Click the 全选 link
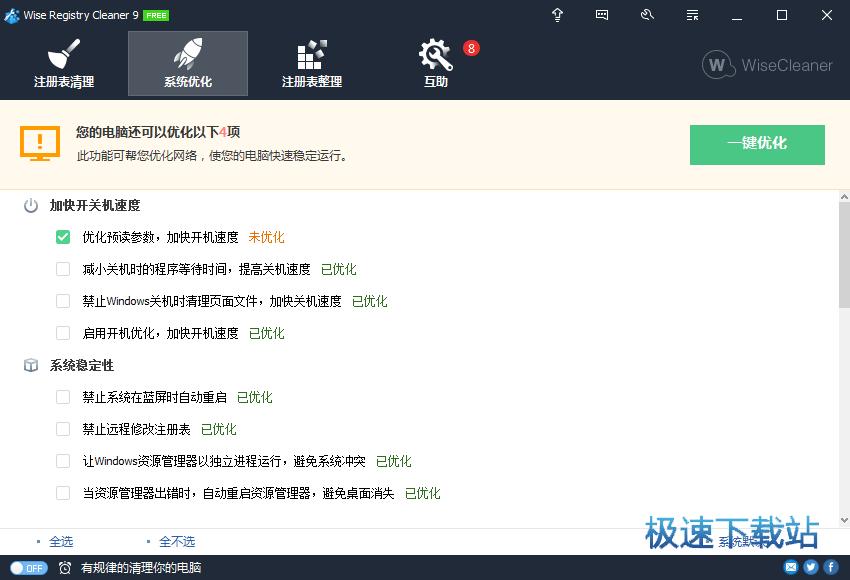This screenshot has width=850, height=580. click(x=61, y=541)
